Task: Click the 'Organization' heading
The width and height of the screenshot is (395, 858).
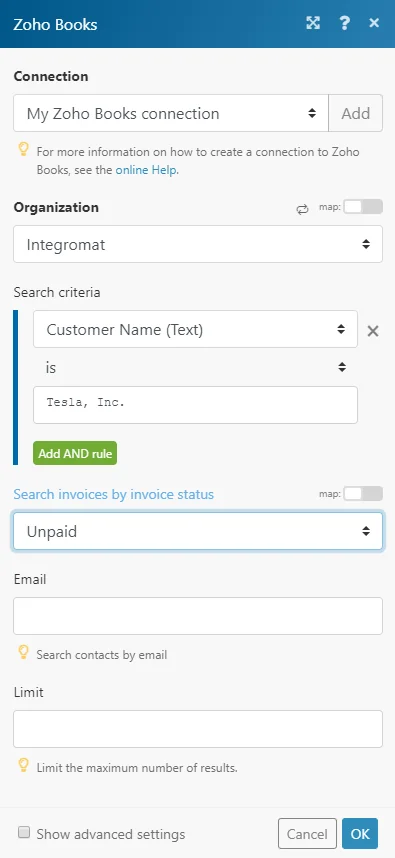Action: pyautogui.click(x=56, y=207)
